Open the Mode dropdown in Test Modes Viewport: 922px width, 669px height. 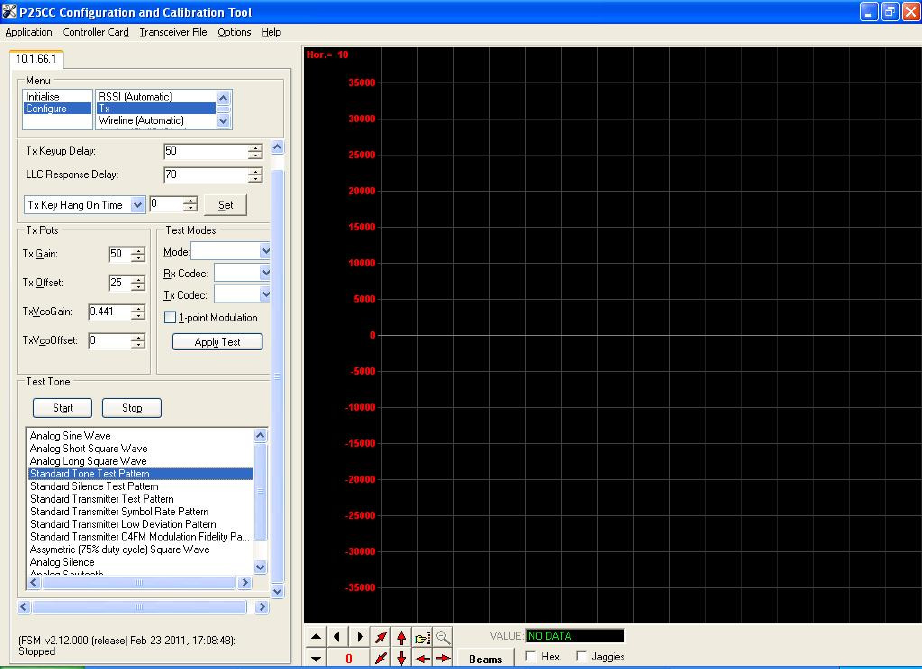265,251
